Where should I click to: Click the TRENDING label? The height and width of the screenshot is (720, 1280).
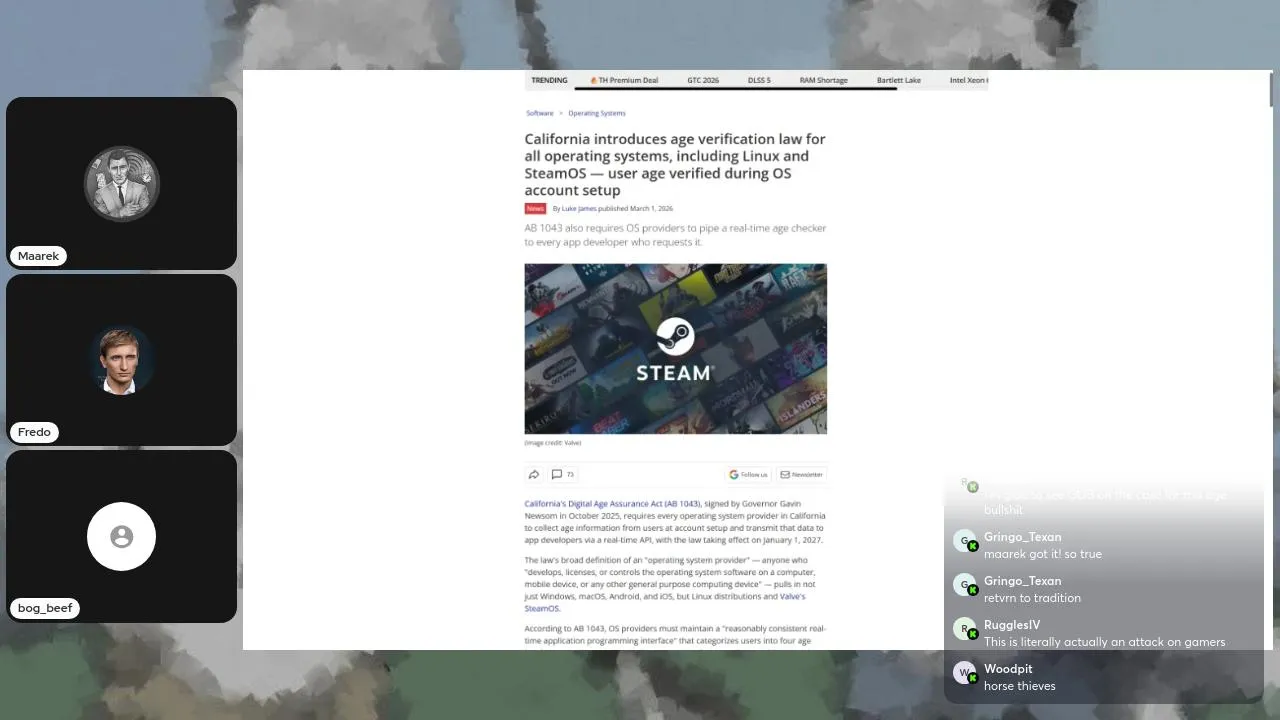pos(549,80)
